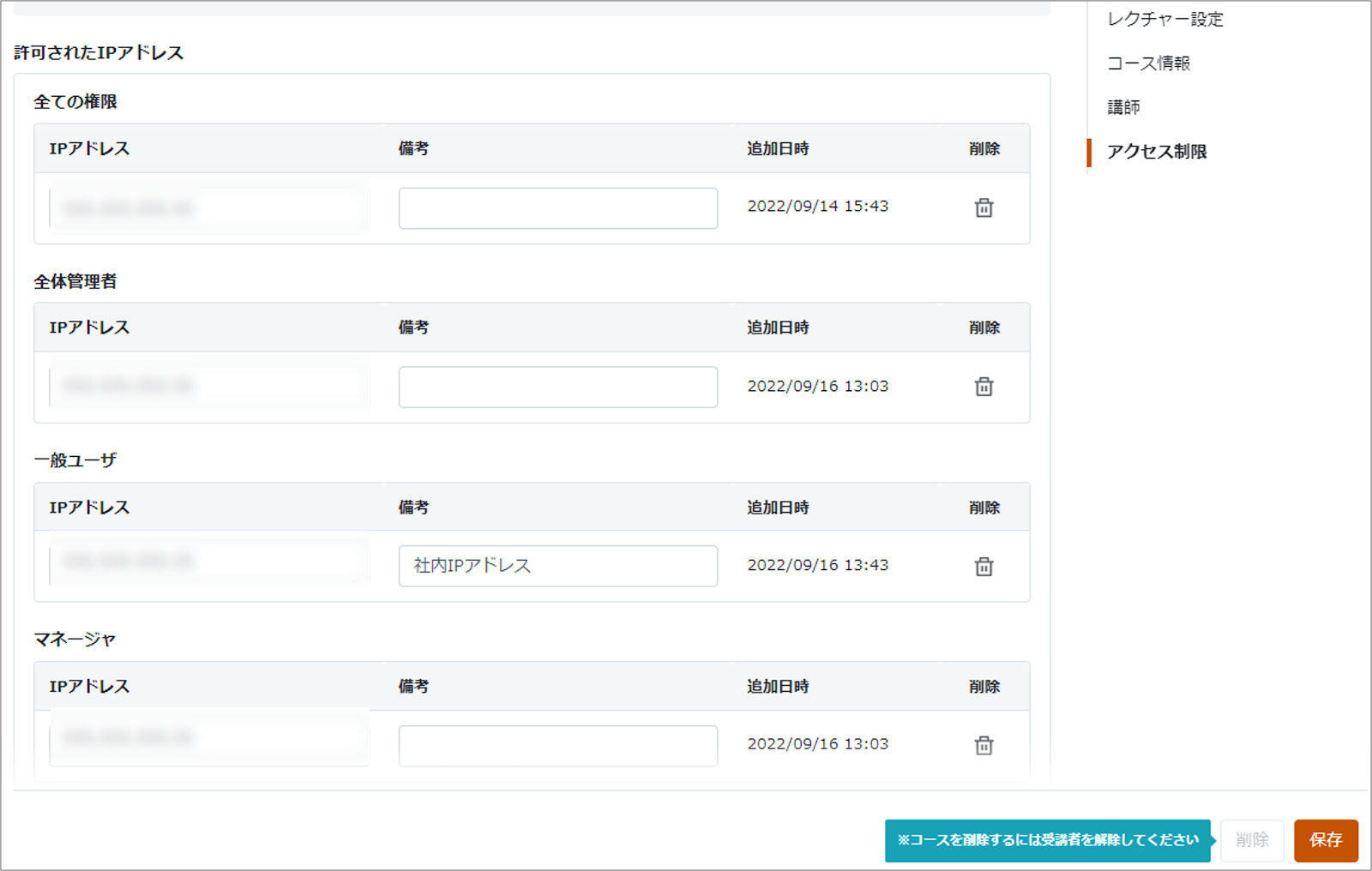This screenshot has width=1372, height=871.
Task: Click the 備考 input in マネージャ section
Action: coord(558,746)
